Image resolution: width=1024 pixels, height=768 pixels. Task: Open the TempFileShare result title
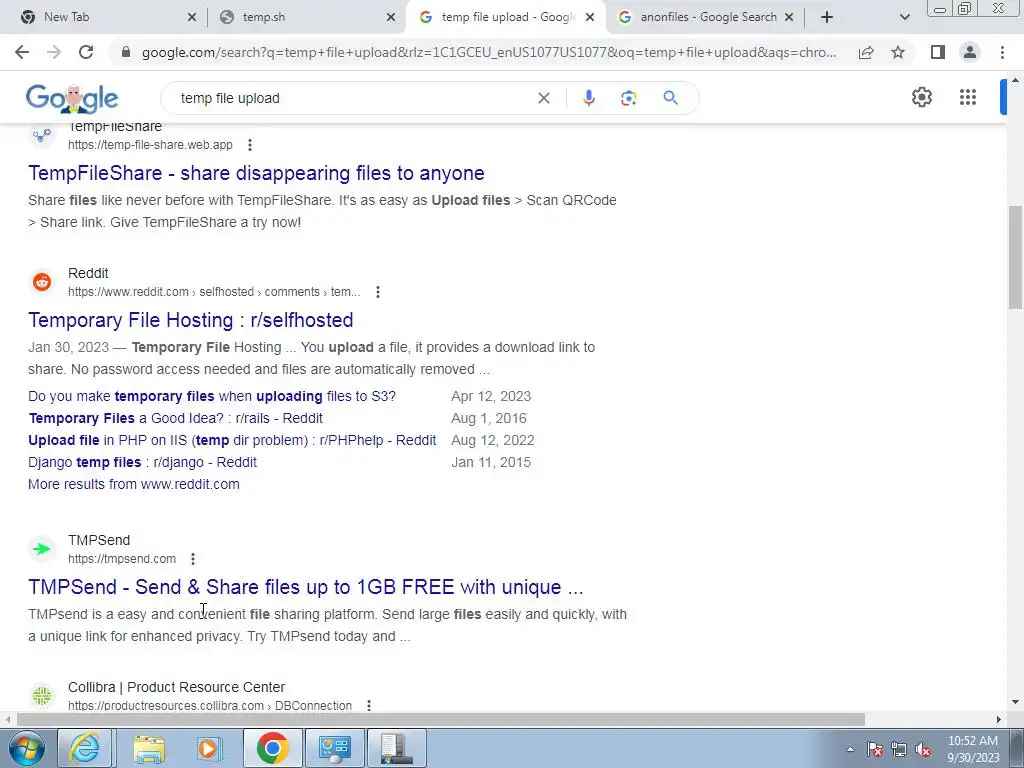[256, 173]
